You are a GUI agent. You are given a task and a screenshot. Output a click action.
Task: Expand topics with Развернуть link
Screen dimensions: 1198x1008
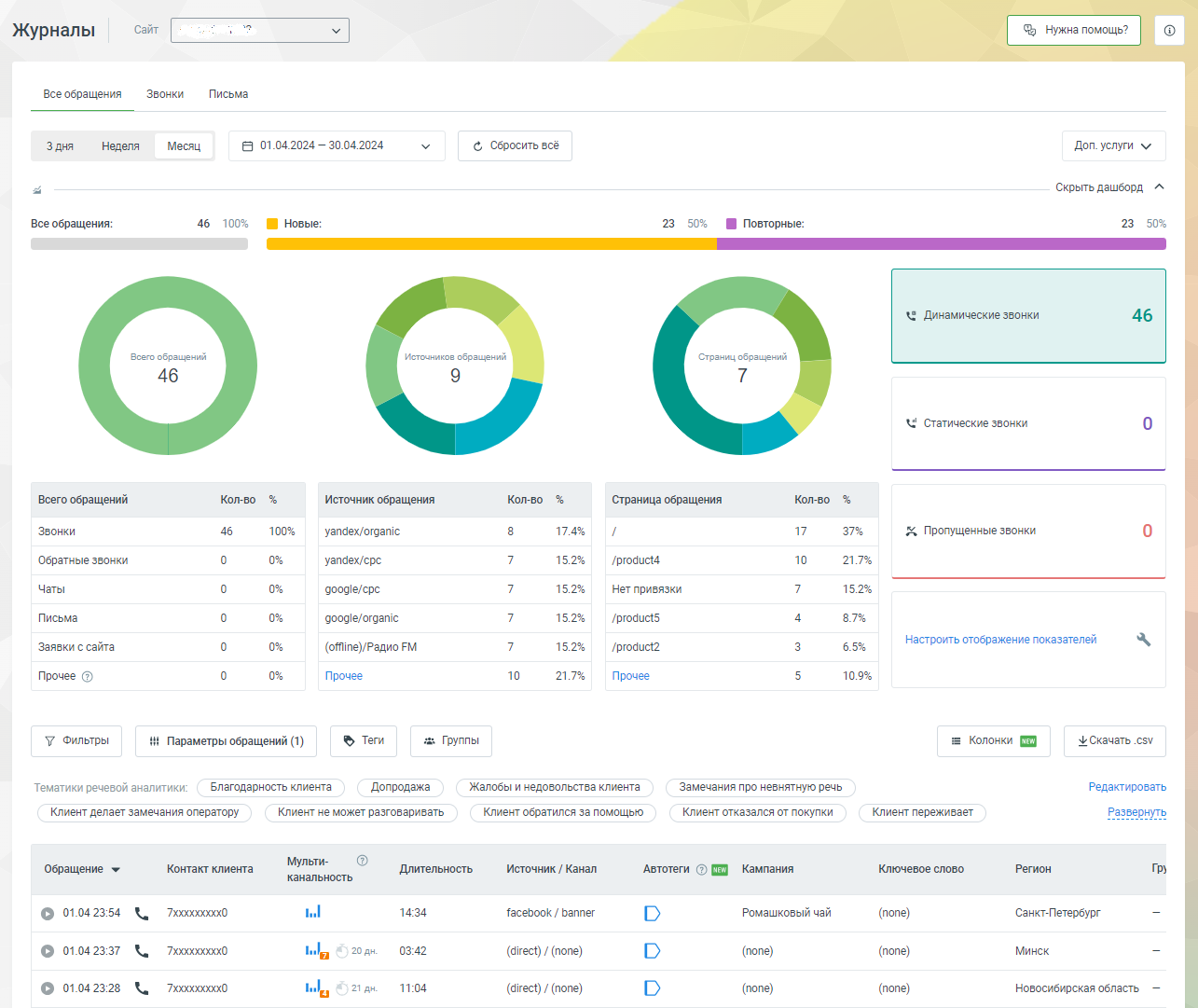pyautogui.click(x=1136, y=812)
